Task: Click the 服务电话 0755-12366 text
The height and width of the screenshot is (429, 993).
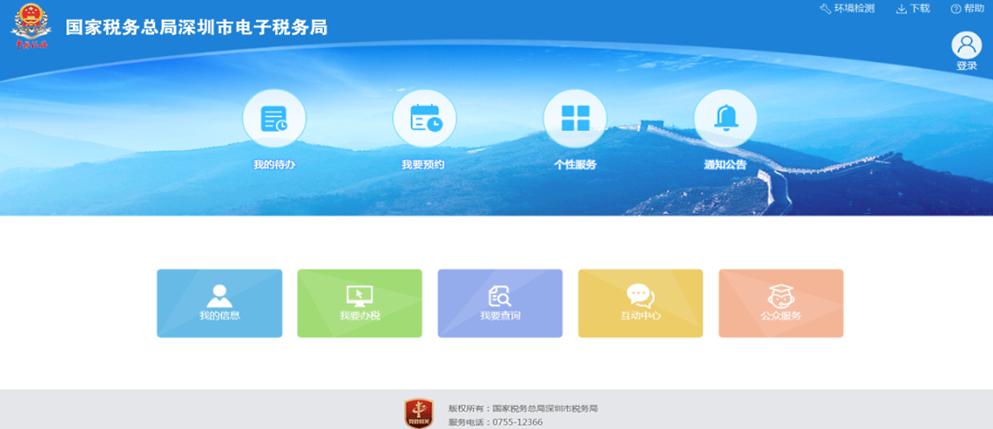Action: pos(495,422)
